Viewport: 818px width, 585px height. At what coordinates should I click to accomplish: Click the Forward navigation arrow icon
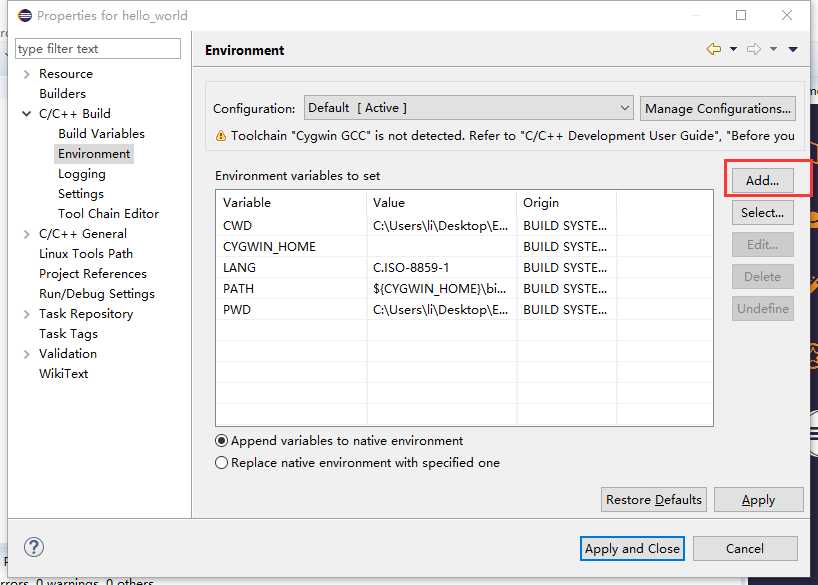(754, 49)
